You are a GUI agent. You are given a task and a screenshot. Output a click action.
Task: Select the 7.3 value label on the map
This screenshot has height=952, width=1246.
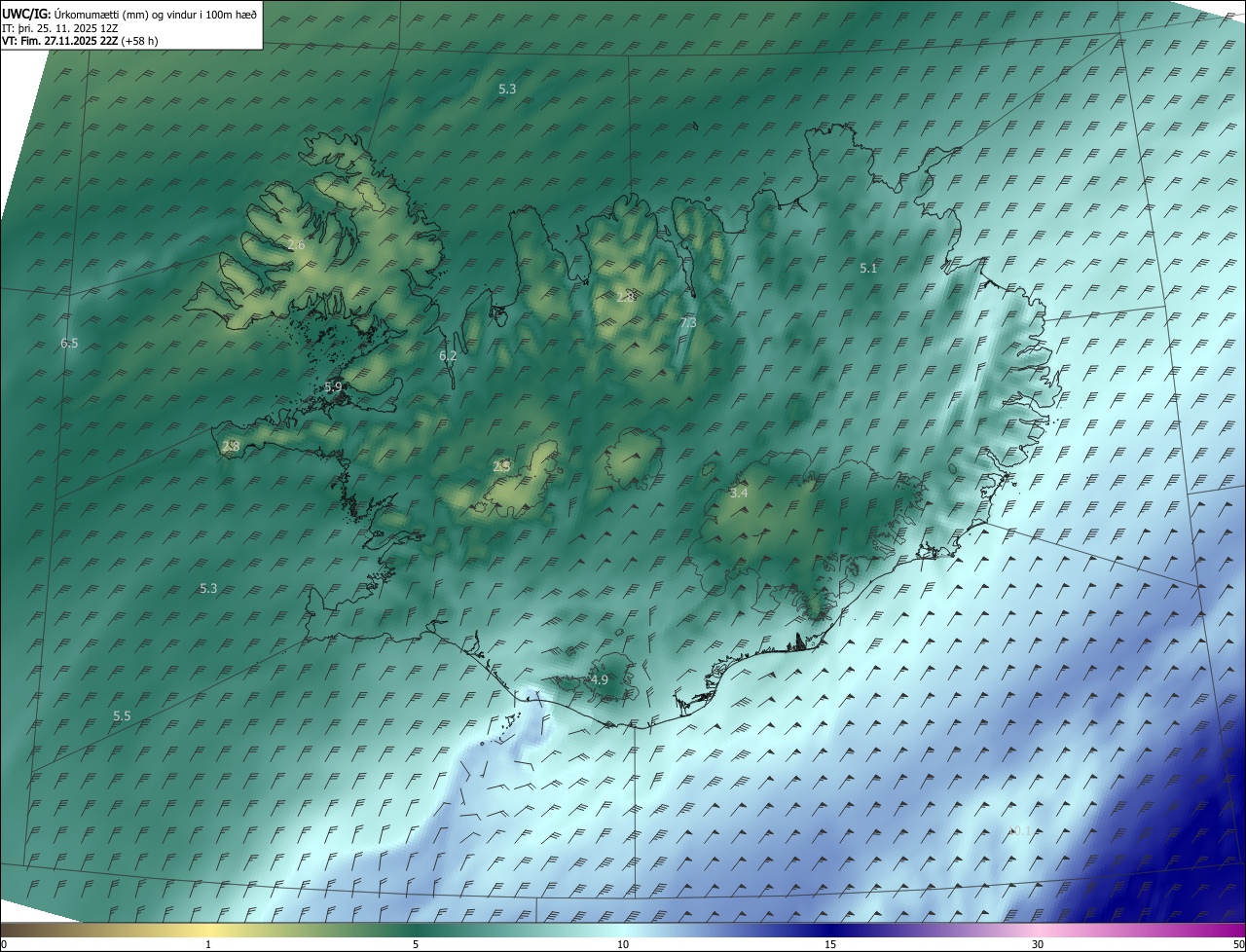[x=688, y=322]
